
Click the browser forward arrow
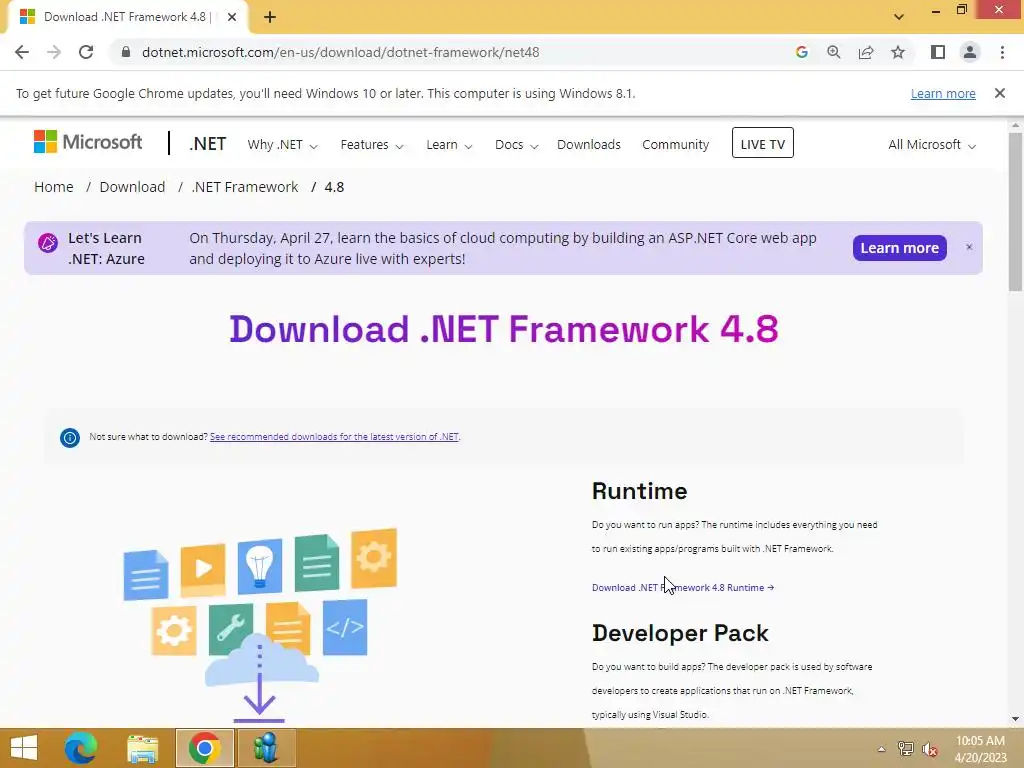(x=54, y=52)
